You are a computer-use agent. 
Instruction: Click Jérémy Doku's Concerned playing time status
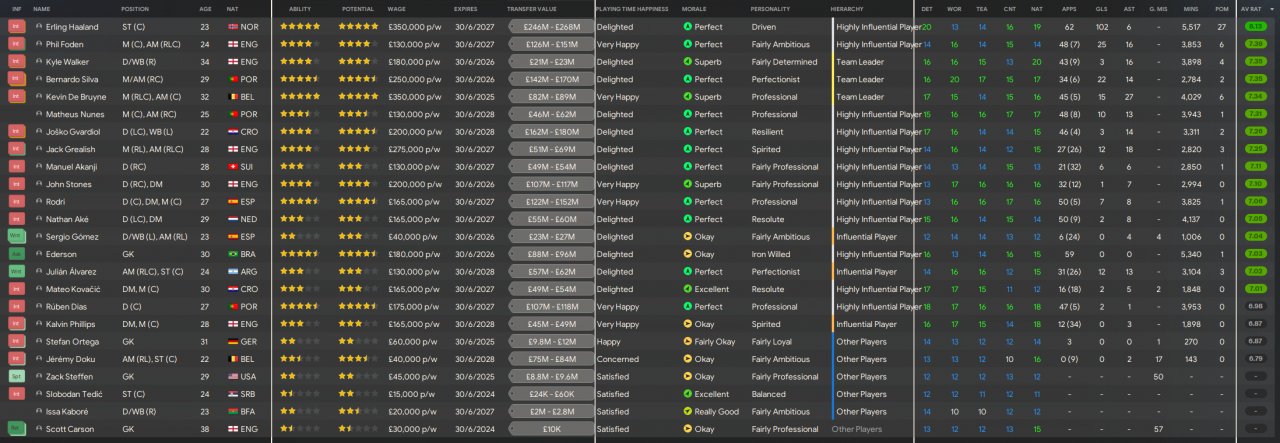click(x=616, y=359)
